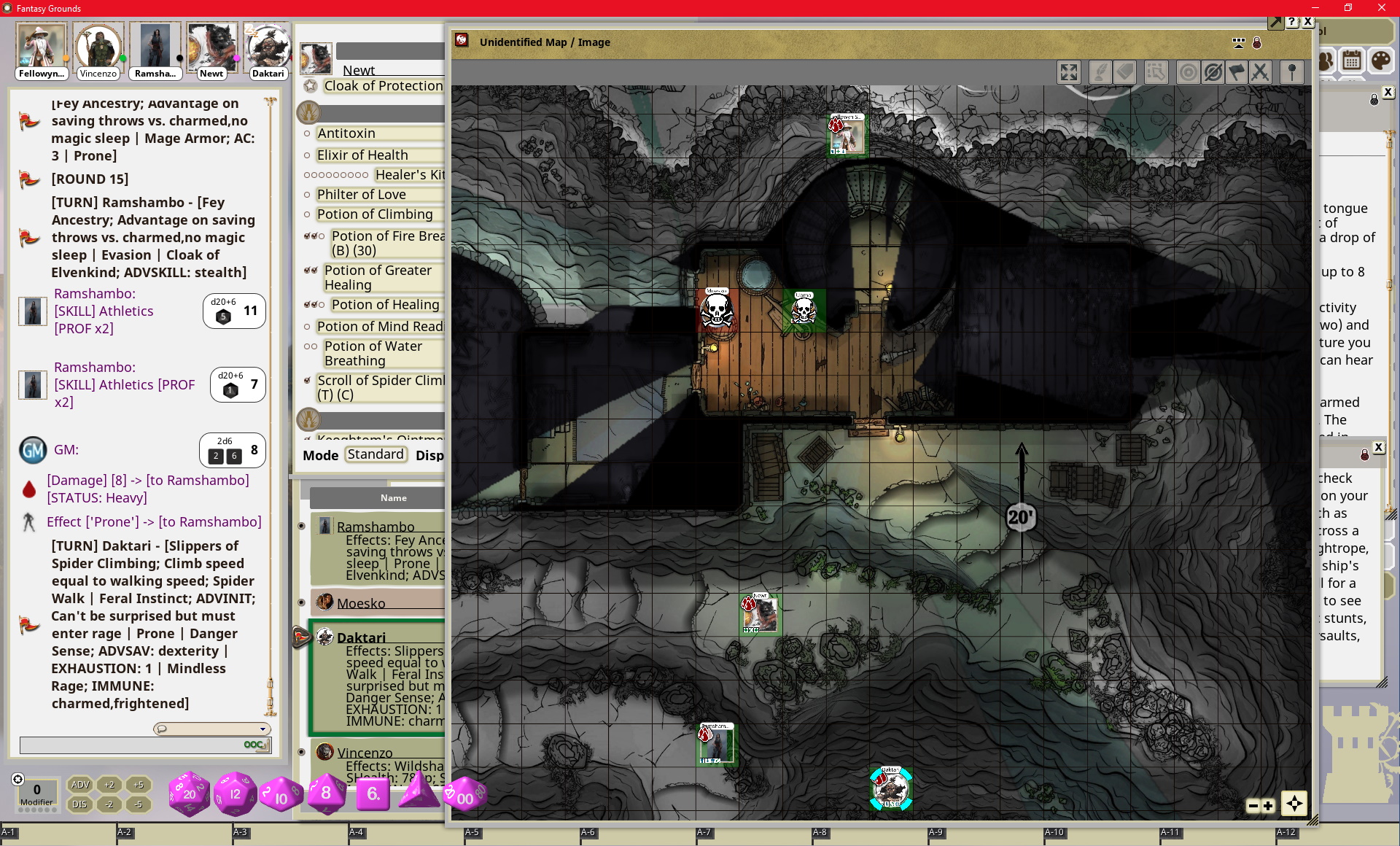This screenshot has height=846, width=1400.
Task: Click the green skull token on map
Action: pyautogui.click(x=804, y=311)
